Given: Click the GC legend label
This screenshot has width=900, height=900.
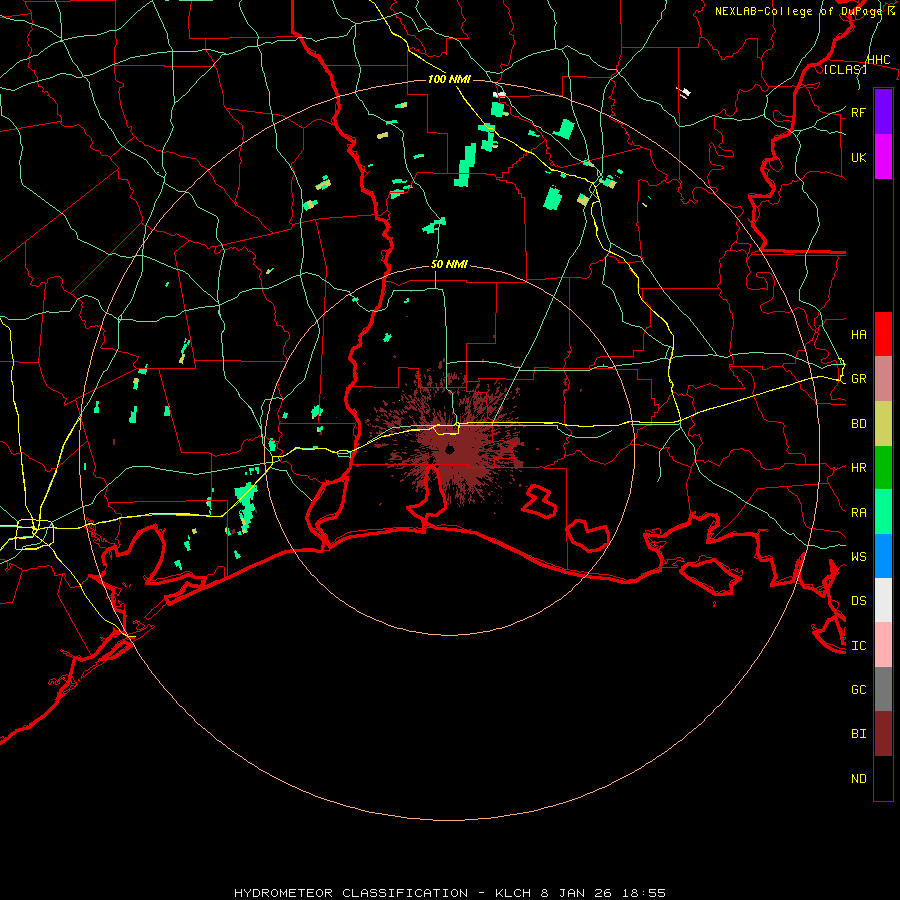Looking at the screenshot, I should click(x=858, y=689).
